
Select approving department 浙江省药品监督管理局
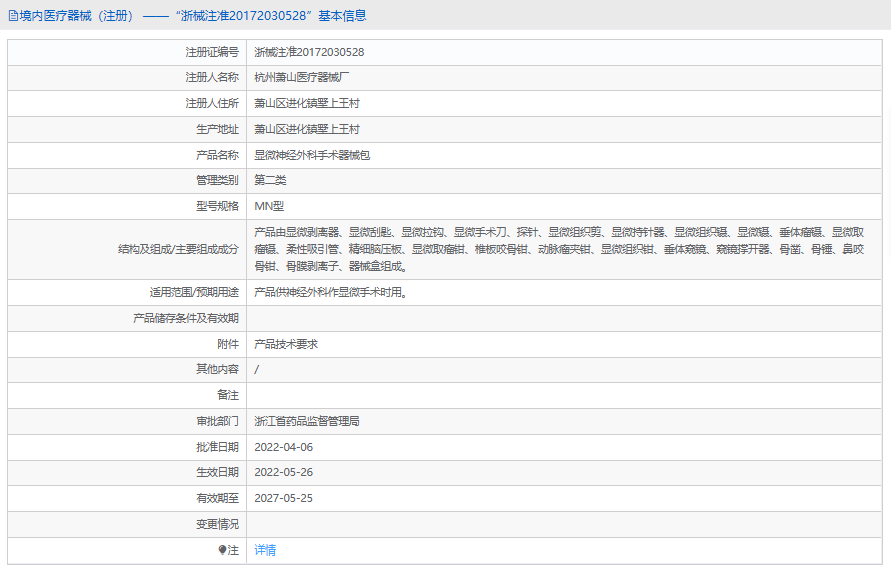(307, 422)
